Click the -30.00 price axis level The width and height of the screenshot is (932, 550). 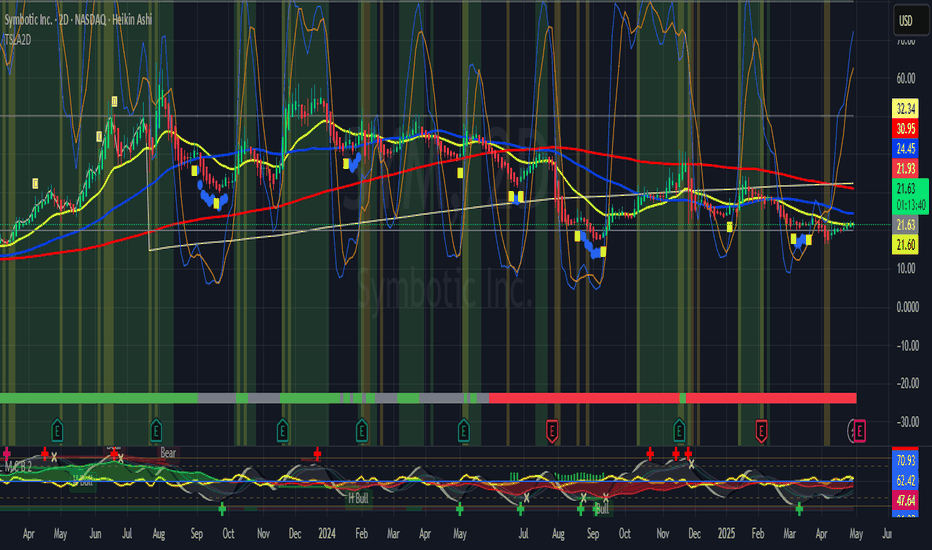click(x=906, y=422)
